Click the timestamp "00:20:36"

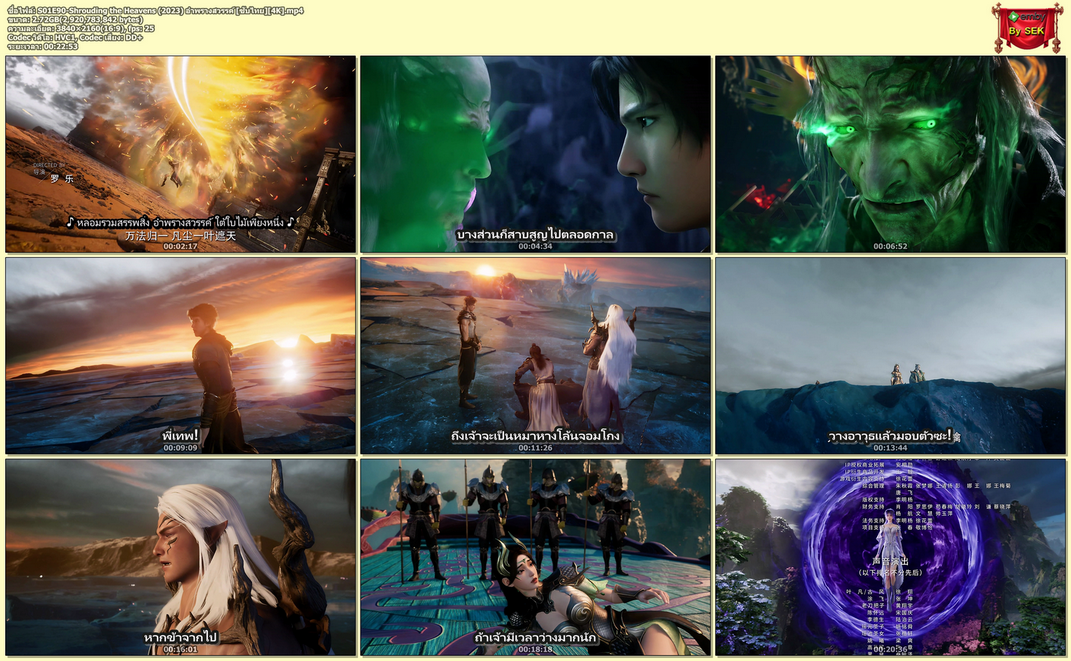click(x=891, y=649)
